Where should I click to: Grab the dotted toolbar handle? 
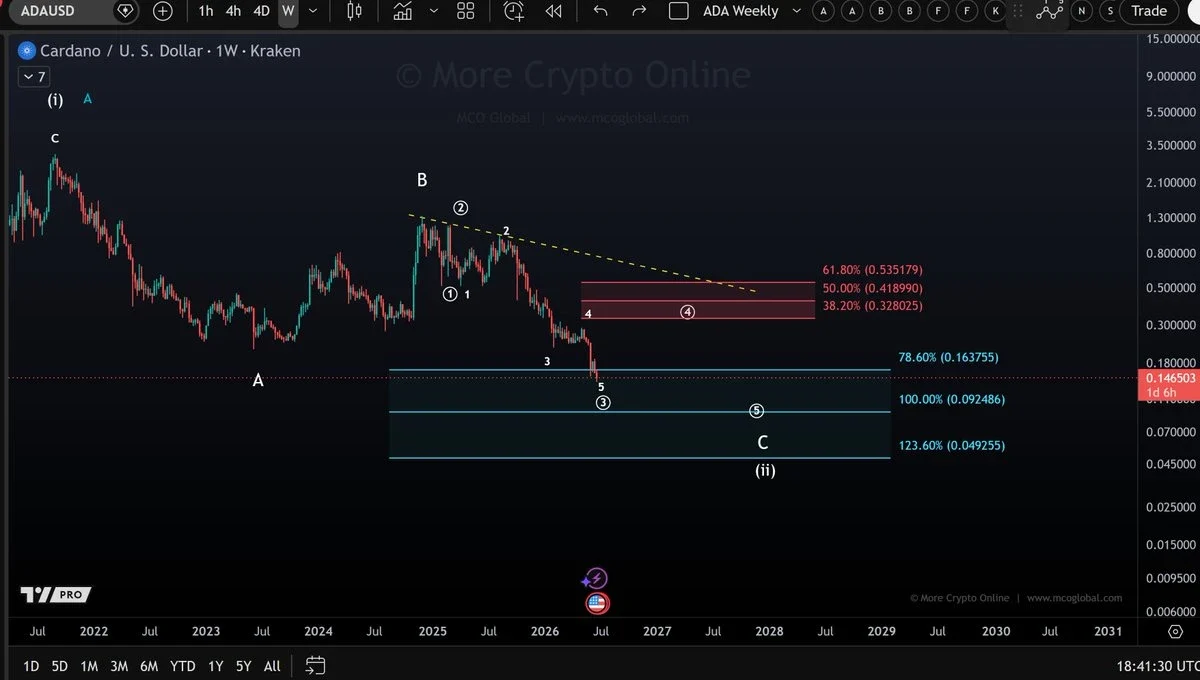1019,11
